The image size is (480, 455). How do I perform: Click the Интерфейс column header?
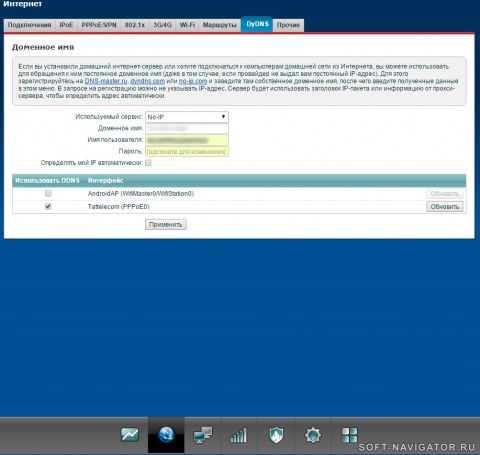105,180
